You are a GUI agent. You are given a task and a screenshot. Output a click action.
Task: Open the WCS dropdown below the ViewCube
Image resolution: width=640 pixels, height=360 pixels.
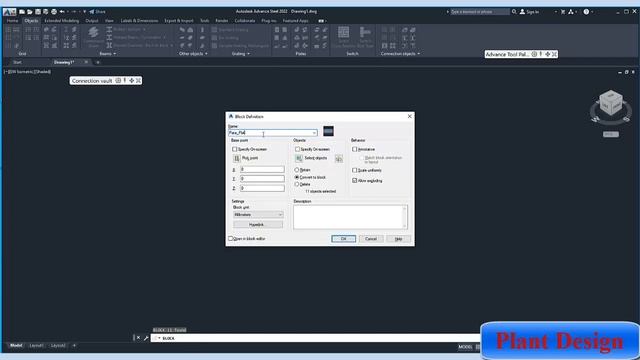[611, 134]
